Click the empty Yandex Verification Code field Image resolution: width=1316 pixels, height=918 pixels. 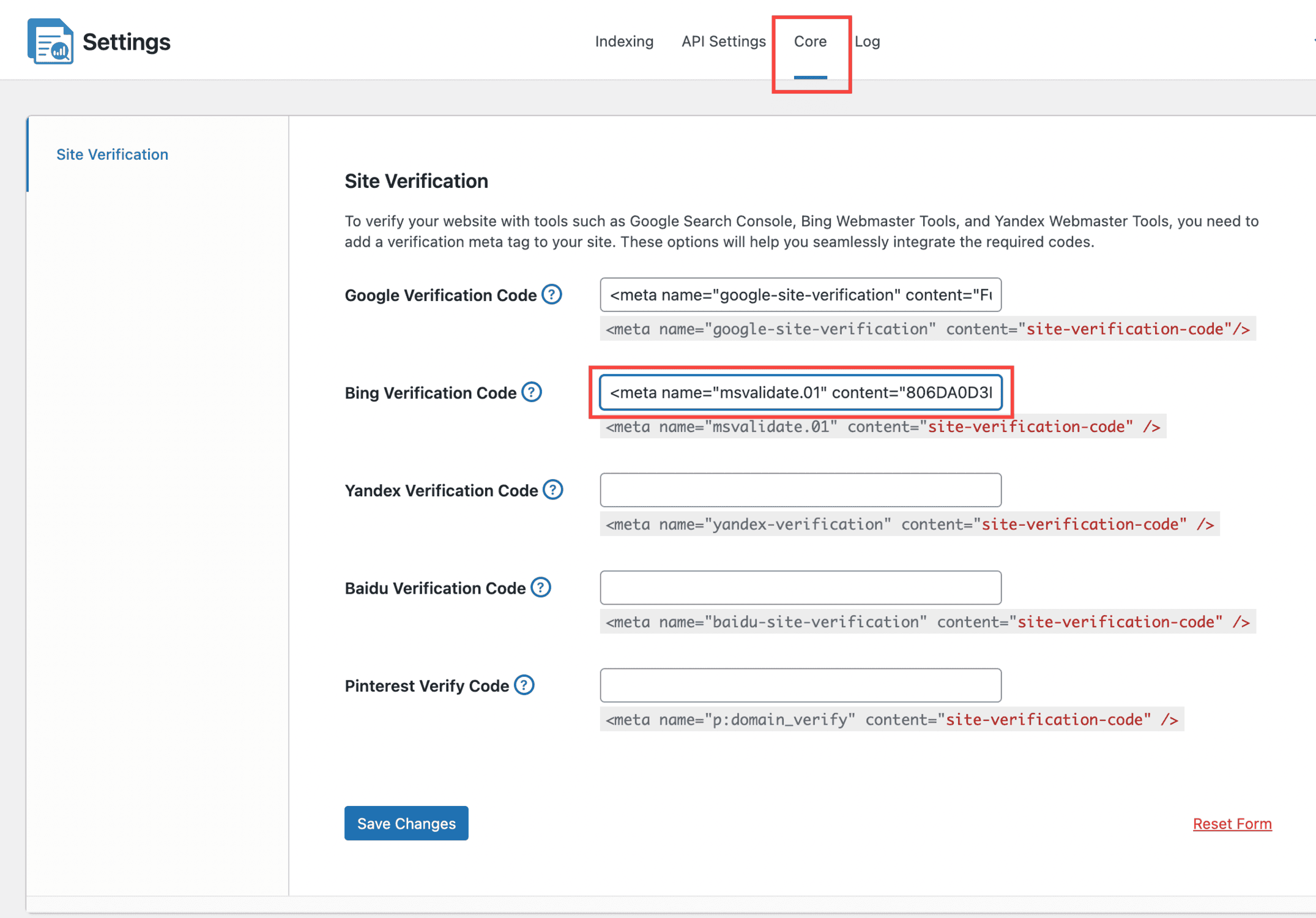pyautogui.click(x=801, y=490)
